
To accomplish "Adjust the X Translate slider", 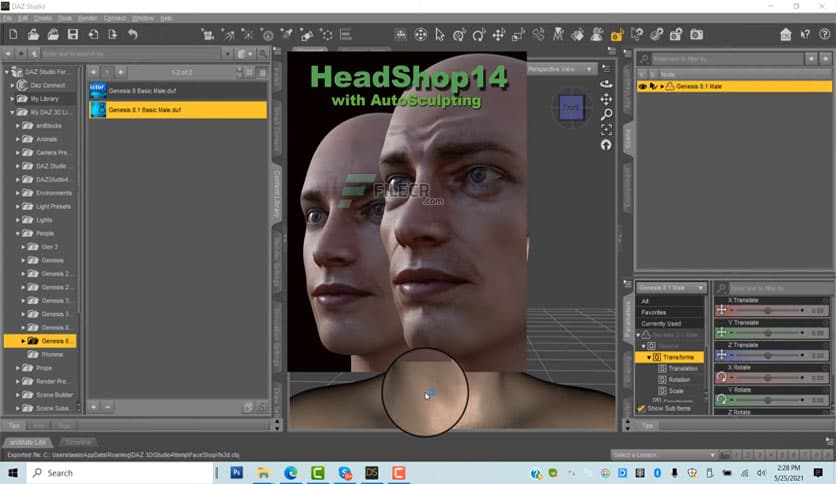I will point(768,310).
